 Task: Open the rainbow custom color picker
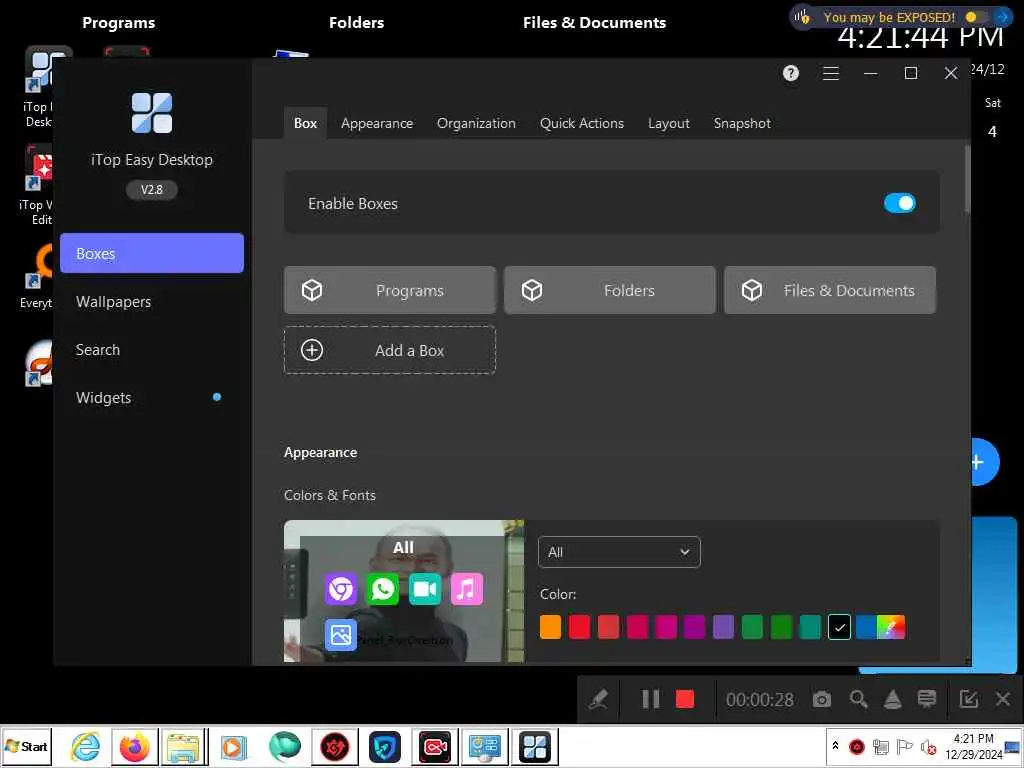pyautogui.click(x=891, y=627)
